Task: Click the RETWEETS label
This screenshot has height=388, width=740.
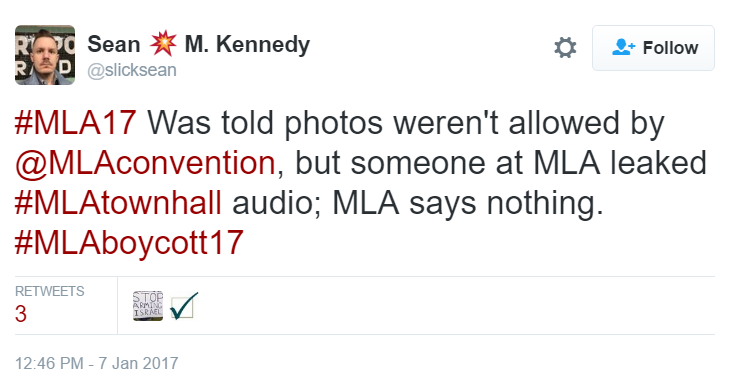Action: click(x=50, y=291)
